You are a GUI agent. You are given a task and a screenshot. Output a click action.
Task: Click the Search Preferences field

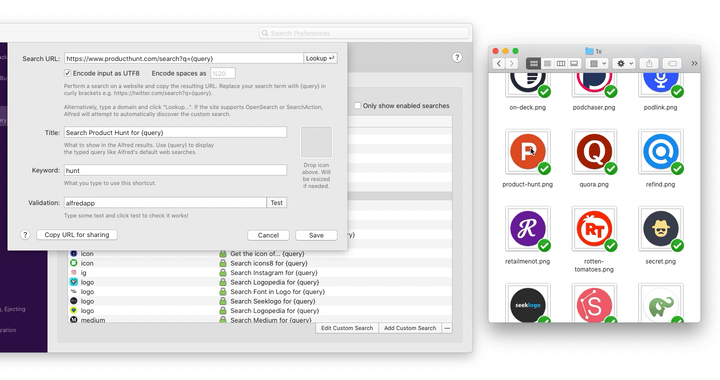(364, 33)
